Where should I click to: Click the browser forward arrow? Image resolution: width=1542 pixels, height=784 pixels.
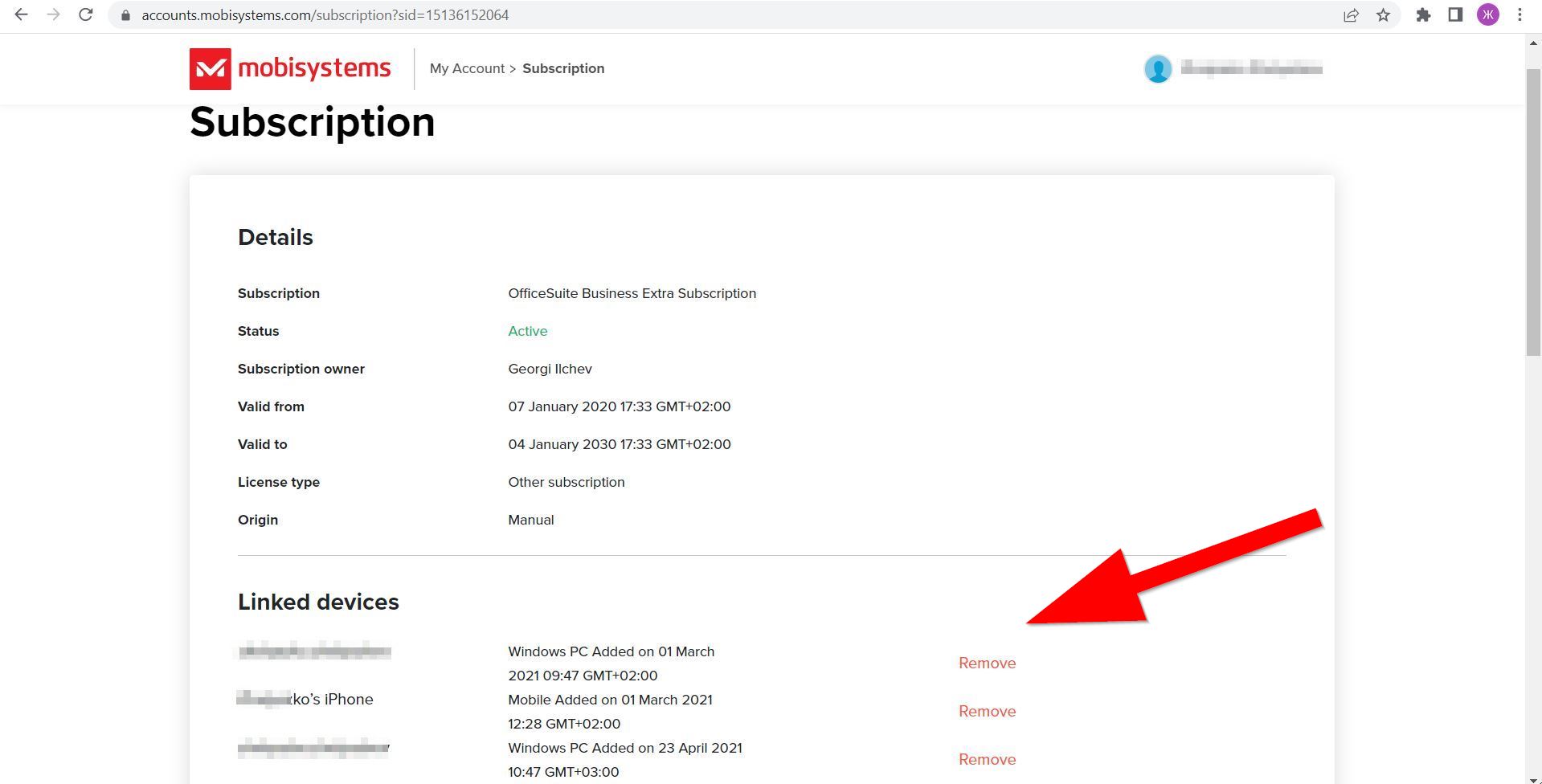coord(53,14)
